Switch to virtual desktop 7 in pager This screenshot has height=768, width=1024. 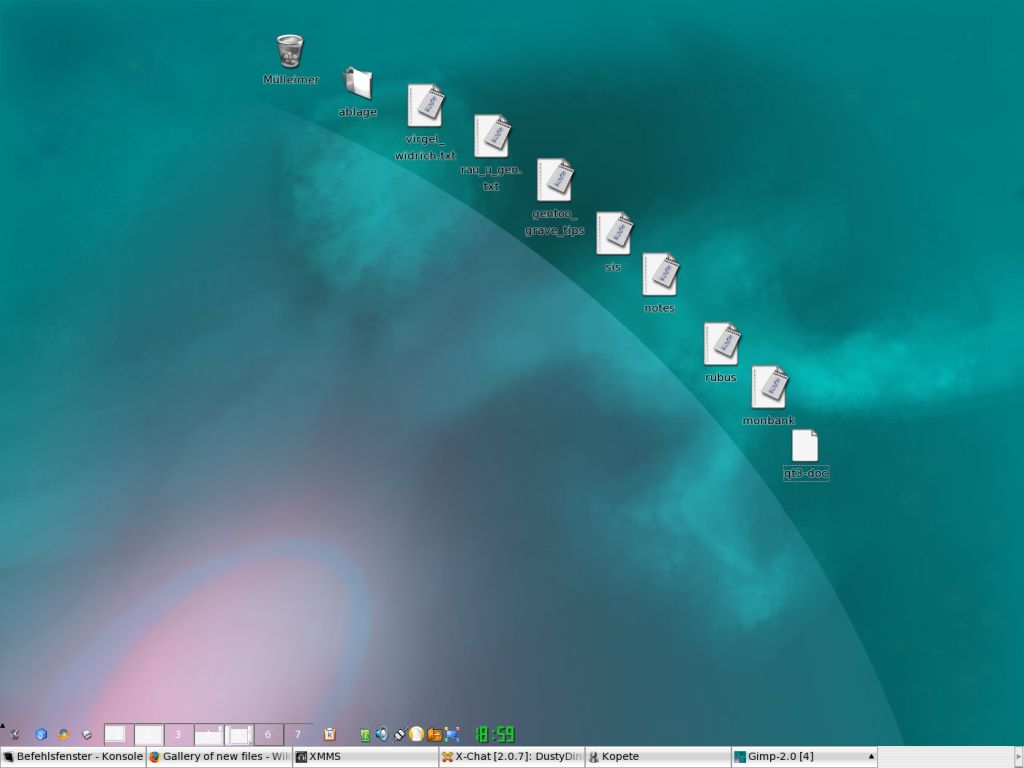click(x=298, y=735)
